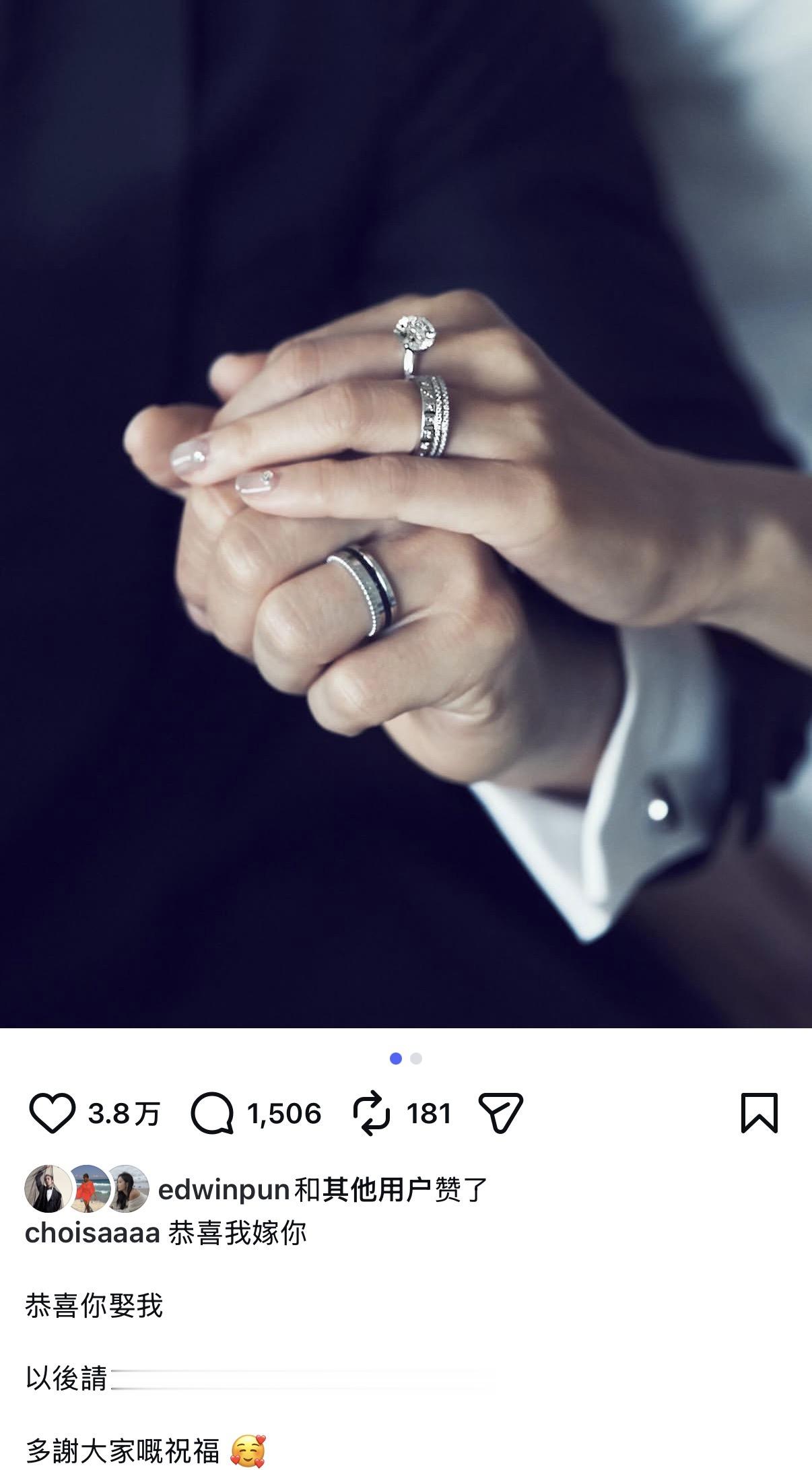Open comments via speech bubble icon
The width and height of the screenshot is (812, 1470).
212,1114
